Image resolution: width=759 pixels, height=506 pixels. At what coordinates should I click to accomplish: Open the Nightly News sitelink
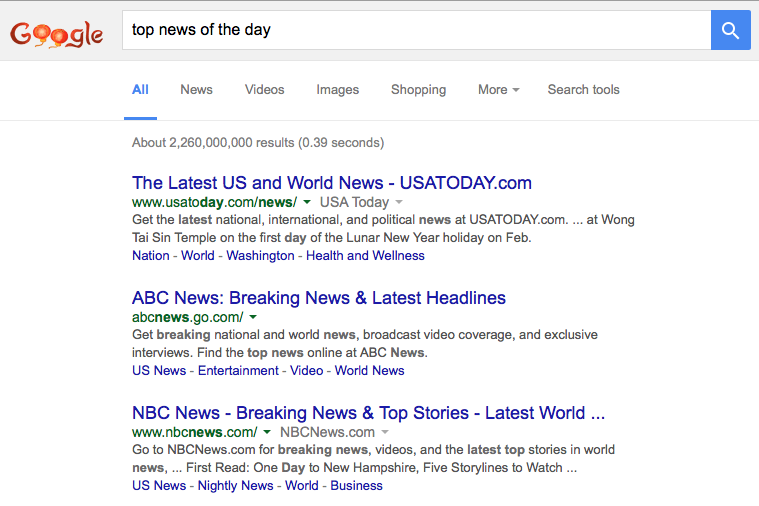tap(236, 485)
